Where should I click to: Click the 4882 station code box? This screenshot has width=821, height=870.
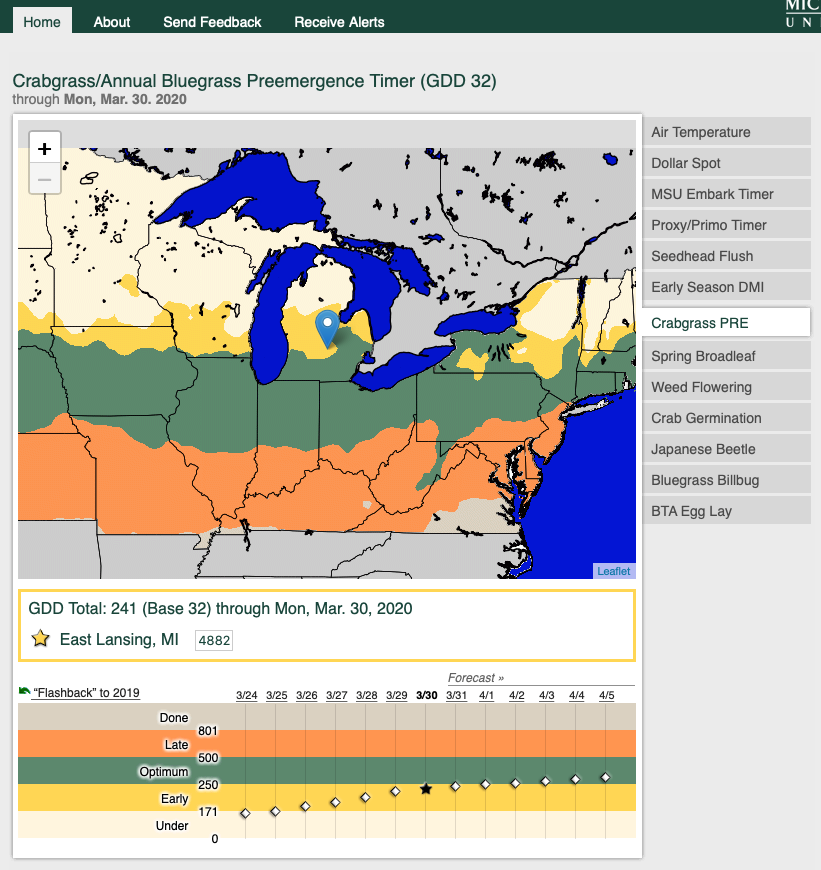point(214,640)
